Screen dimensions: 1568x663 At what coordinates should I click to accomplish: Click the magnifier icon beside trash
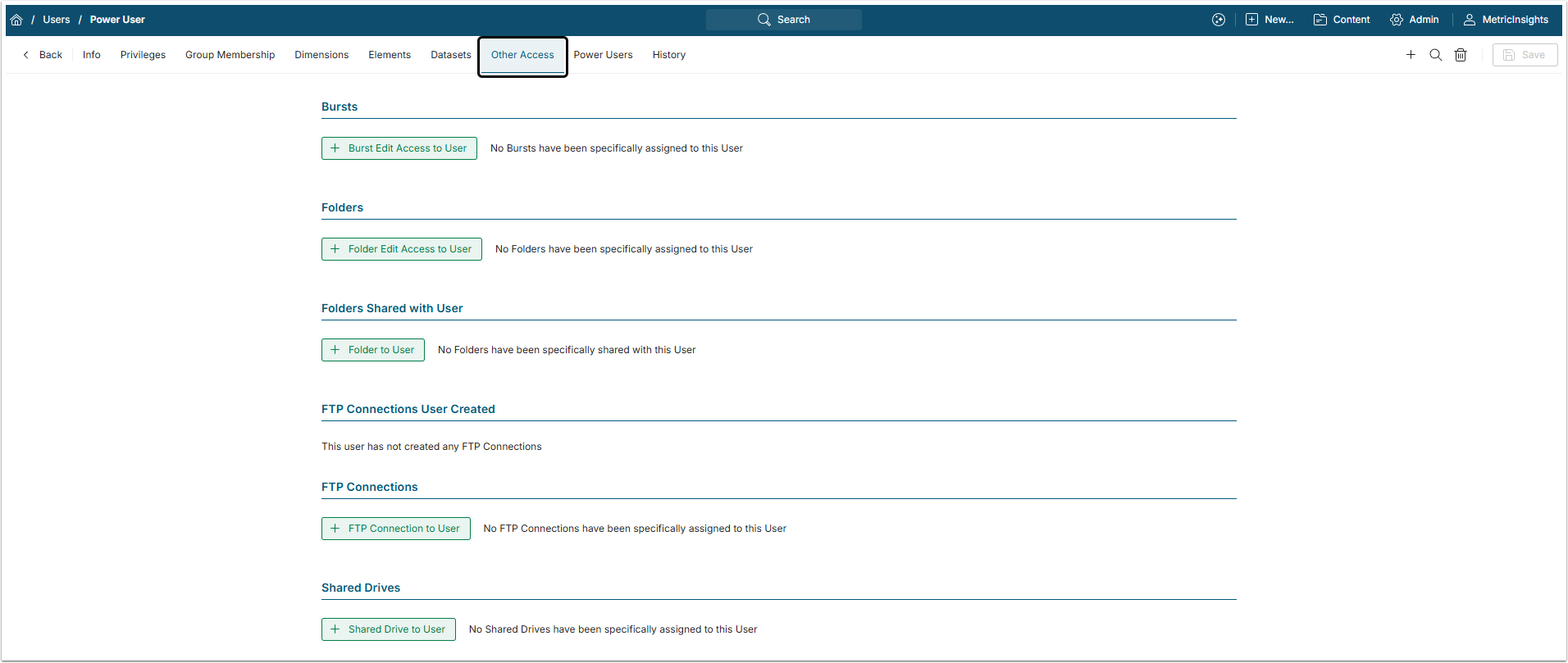[1435, 55]
